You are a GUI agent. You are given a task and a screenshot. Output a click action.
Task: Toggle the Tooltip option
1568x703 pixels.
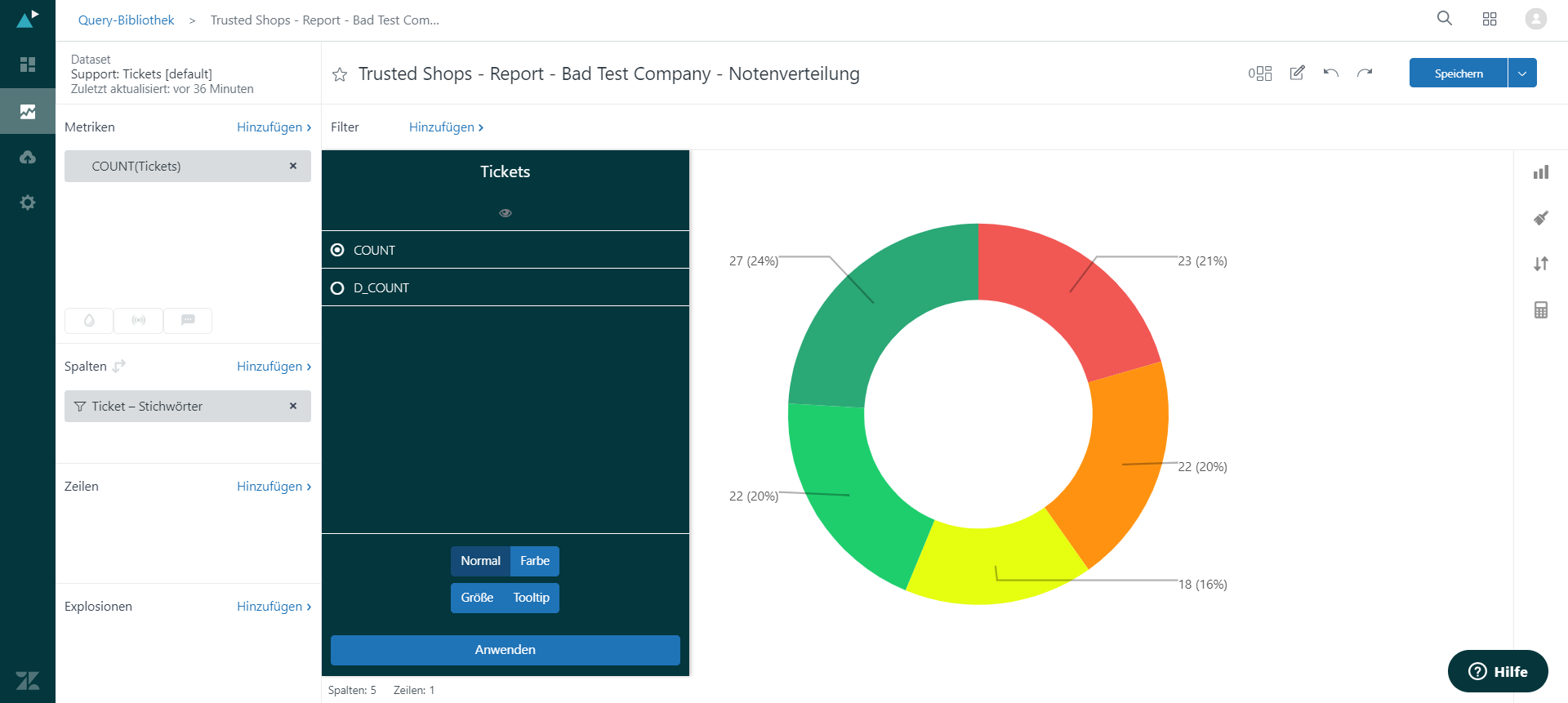tap(532, 598)
